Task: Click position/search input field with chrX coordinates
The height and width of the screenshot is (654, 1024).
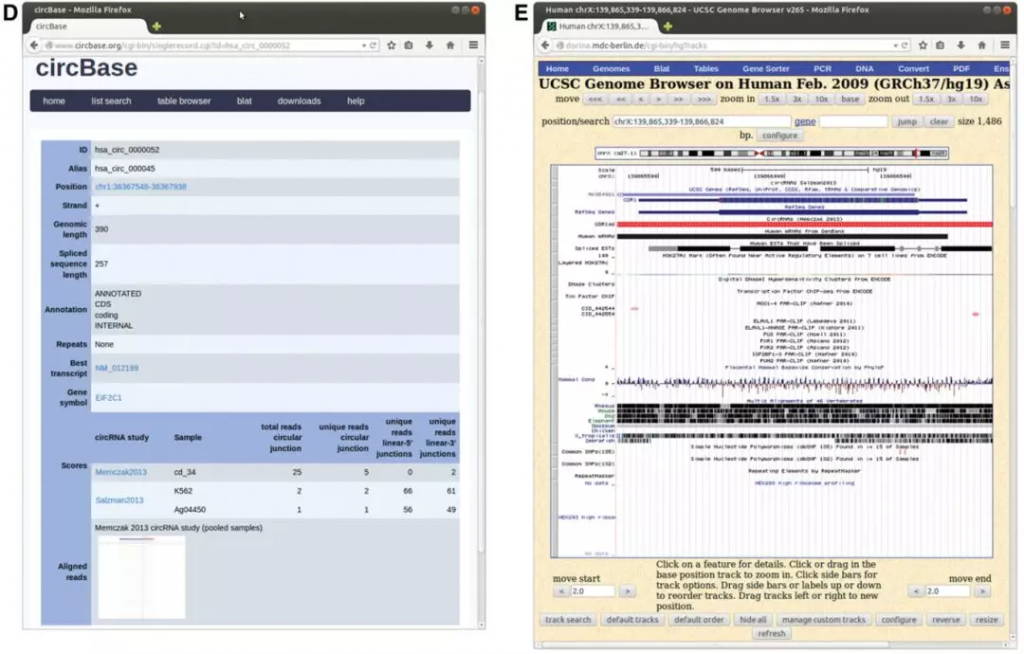Action: pos(701,122)
